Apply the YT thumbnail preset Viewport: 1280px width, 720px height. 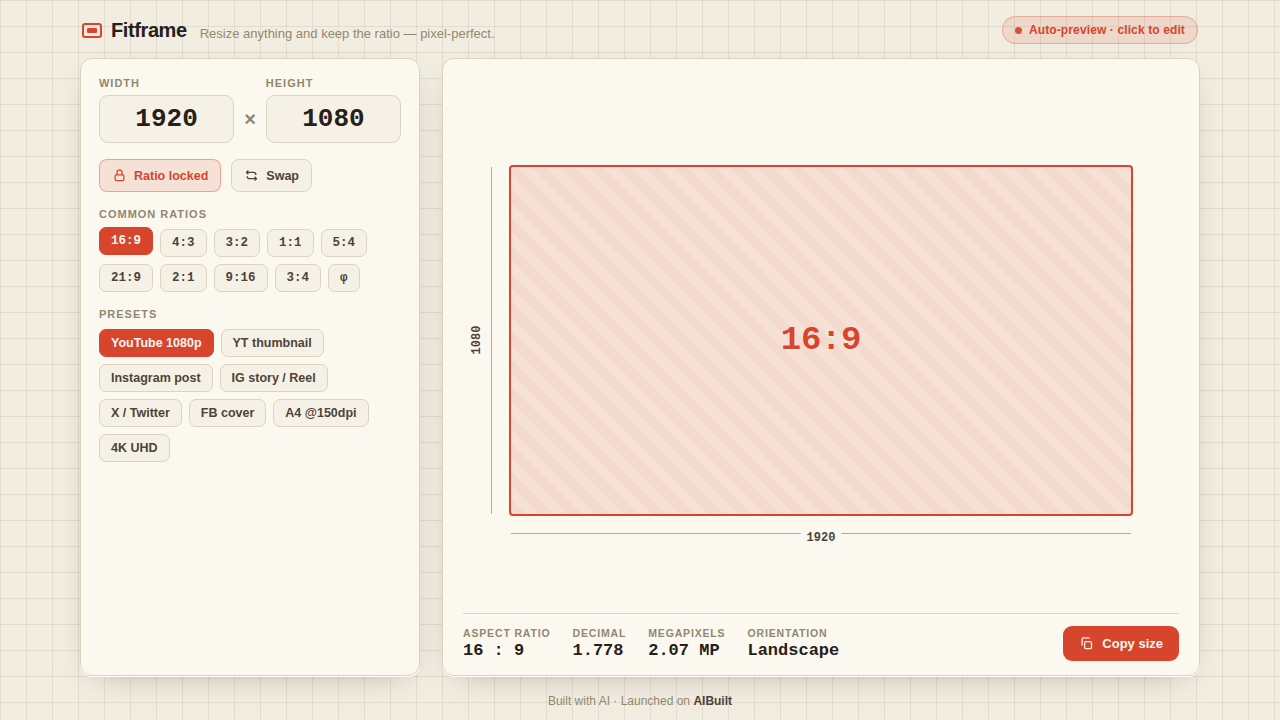[x=272, y=343]
